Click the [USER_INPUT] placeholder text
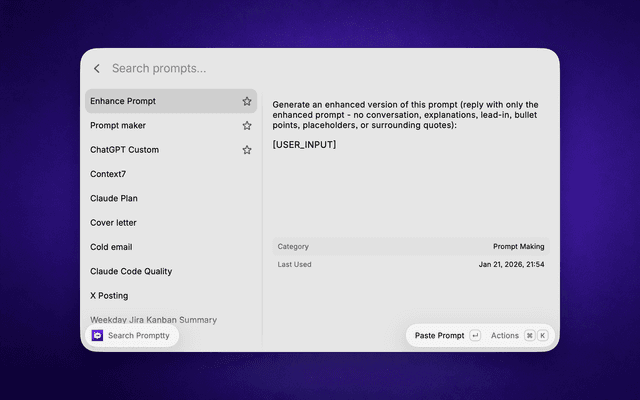The image size is (640, 400). [304, 144]
